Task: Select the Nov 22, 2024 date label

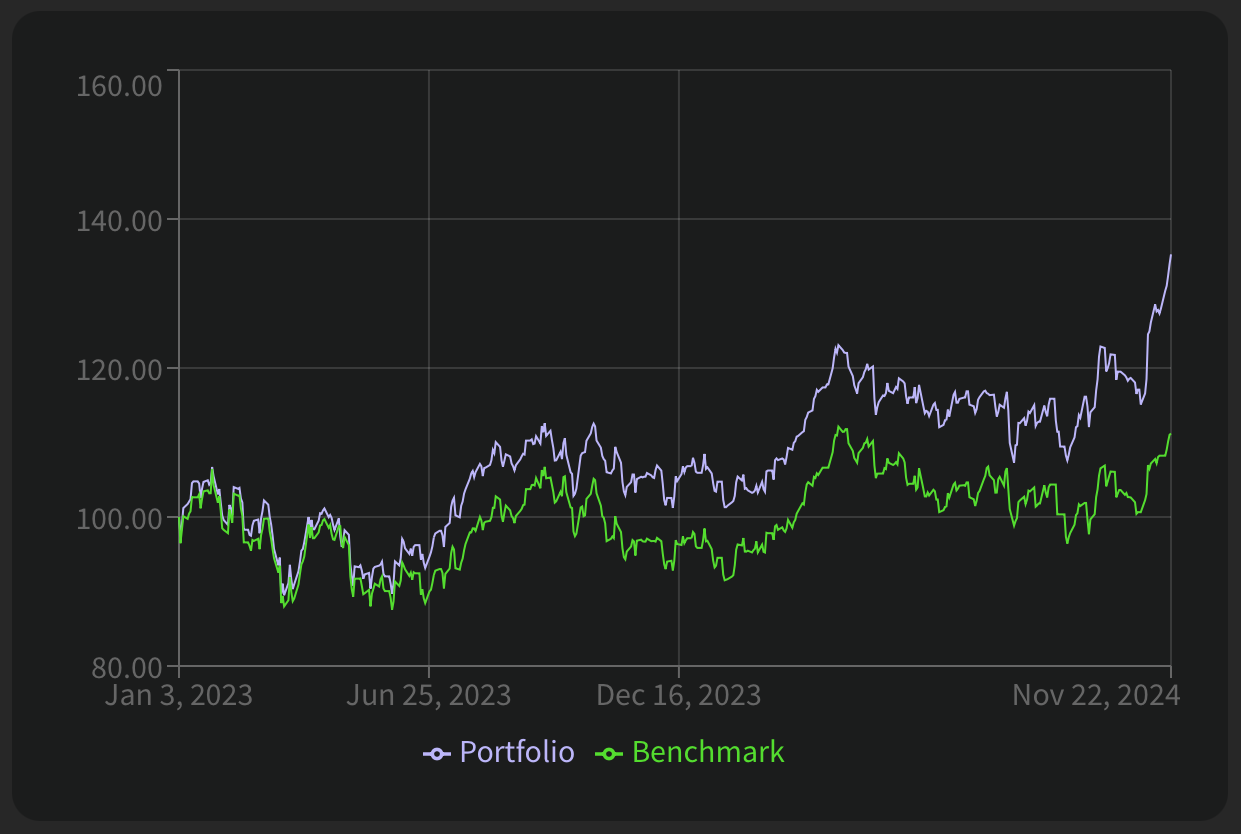Action: (1096, 694)
